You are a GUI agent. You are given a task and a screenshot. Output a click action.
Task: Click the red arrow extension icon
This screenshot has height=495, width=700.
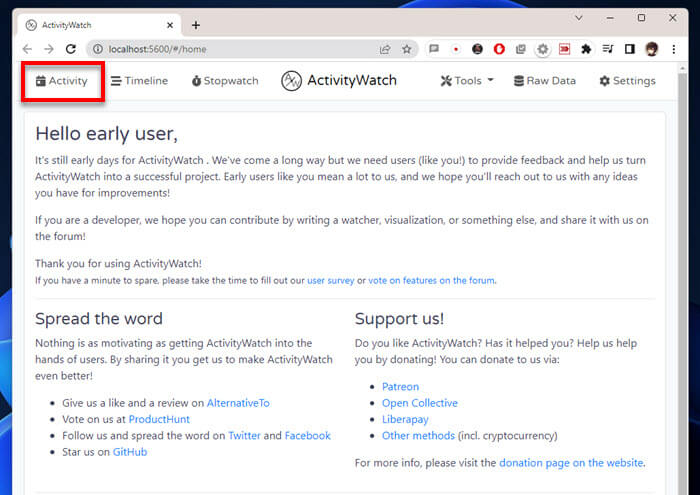click(x=564, y=49)
